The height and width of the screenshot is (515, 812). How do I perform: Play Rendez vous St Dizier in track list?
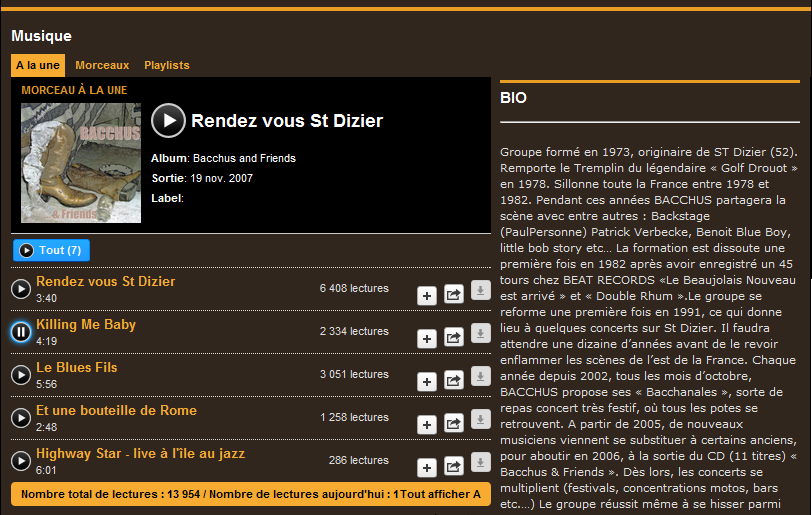pos(21,289)
